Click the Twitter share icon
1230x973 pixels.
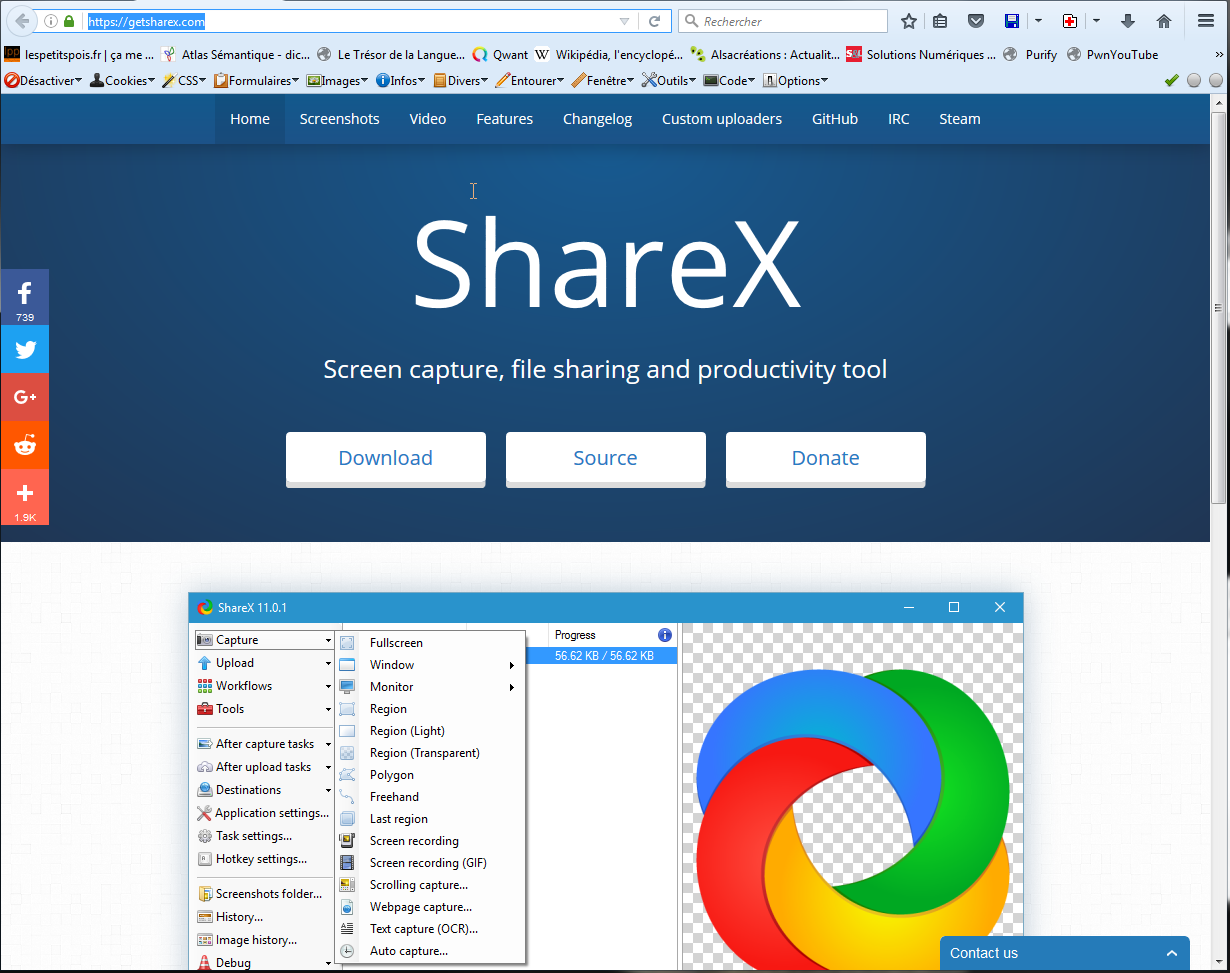pyautogui.click(x=25, y=350)
